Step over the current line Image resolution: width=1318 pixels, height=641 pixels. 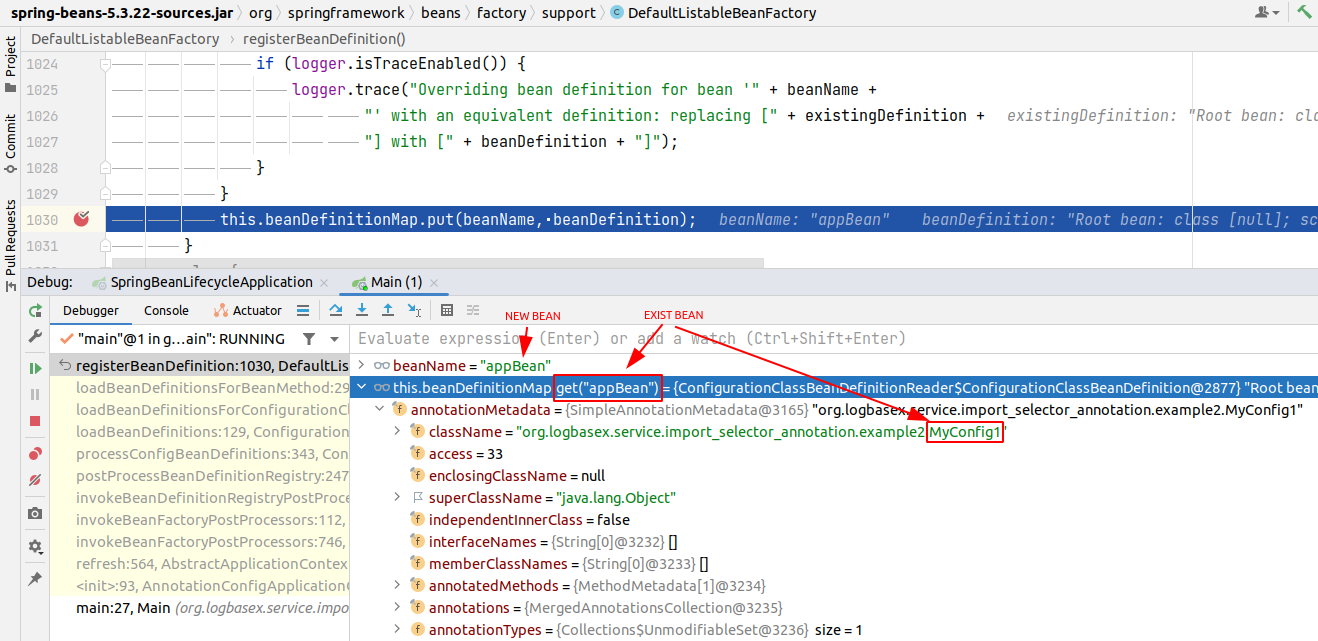tap(336, 310)
